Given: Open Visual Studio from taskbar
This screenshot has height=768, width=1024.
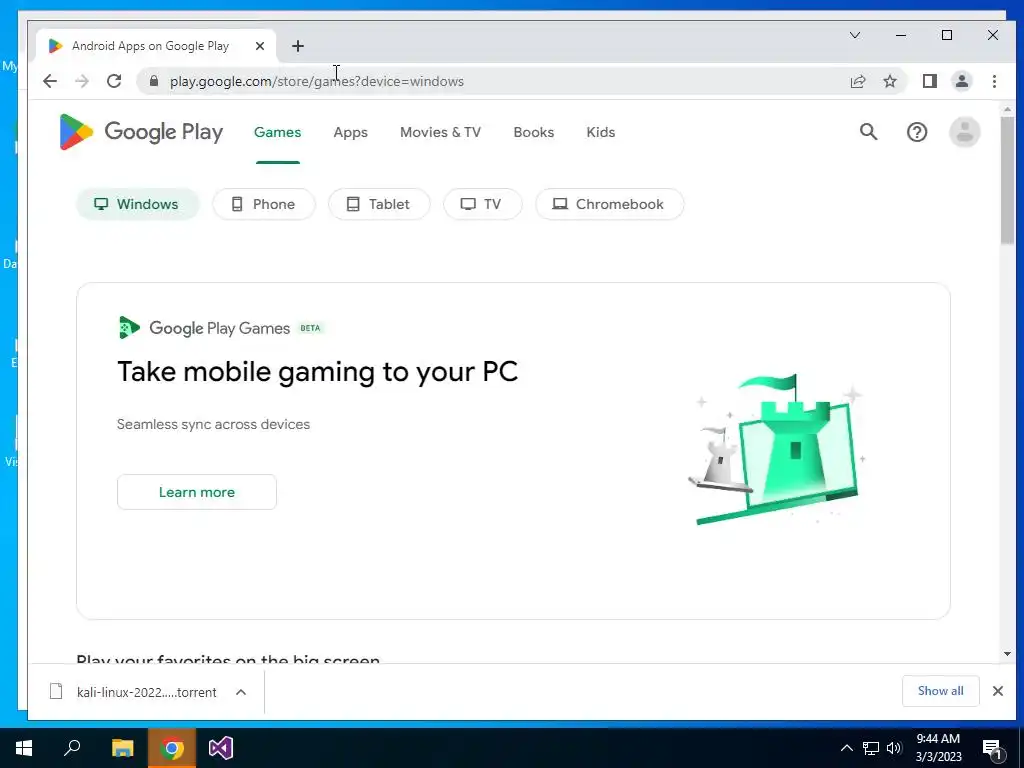Looking at the screenshot, I should click(x=221, y=748).
